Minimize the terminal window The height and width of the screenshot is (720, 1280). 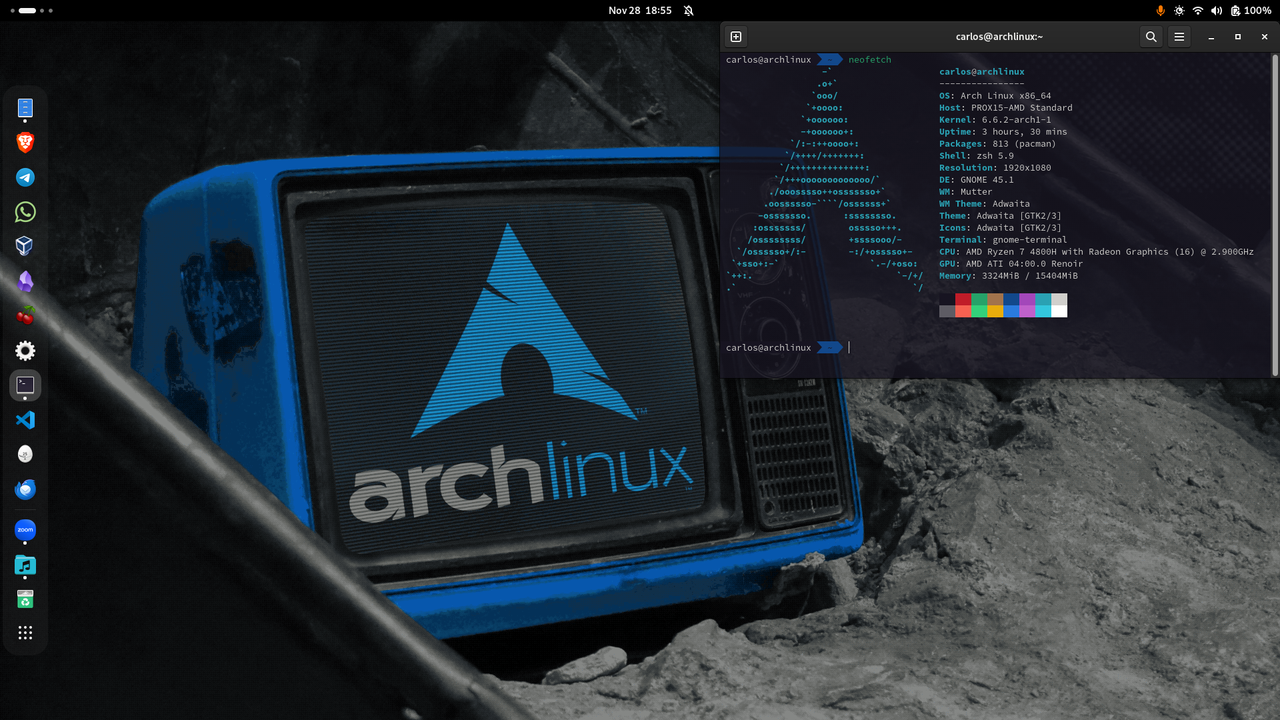pos(1210,37)
